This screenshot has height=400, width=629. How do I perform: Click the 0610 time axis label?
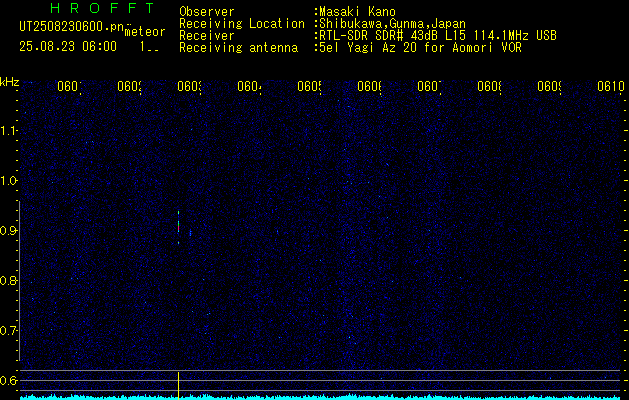pos(611,86)
